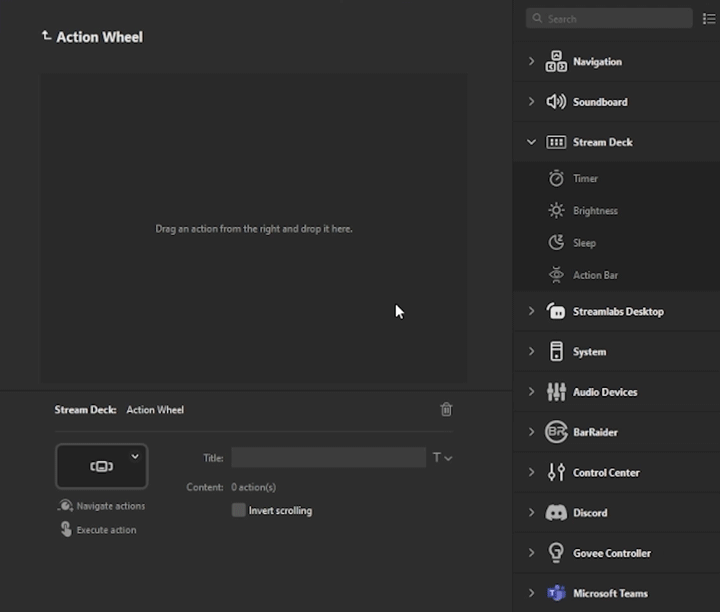Expand the Audio Devices category
Viewport: 720px width, 612px height.
(531, 392)
